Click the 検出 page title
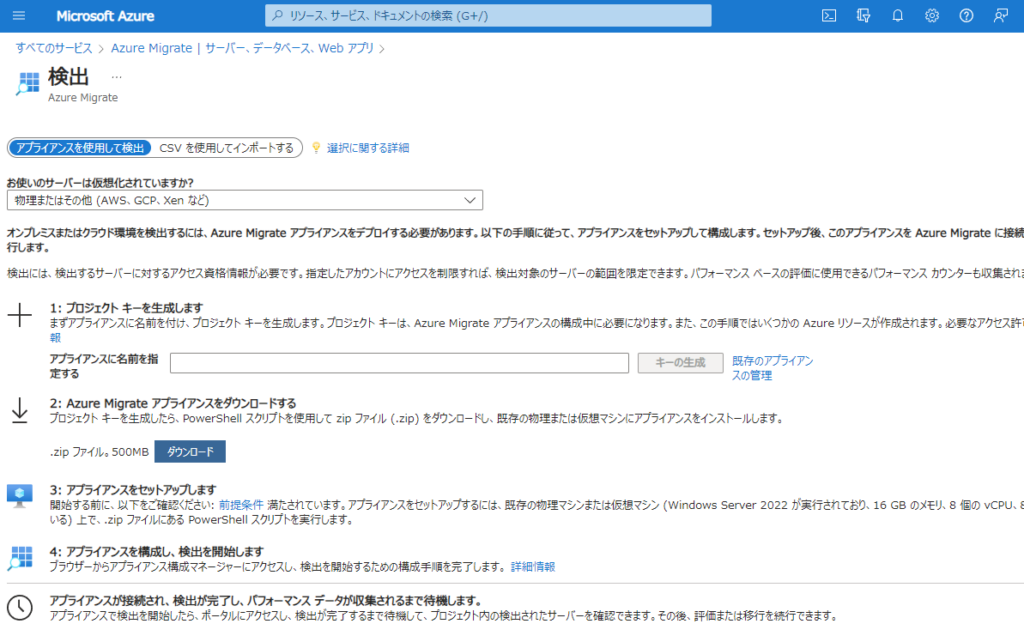The image size is (1024, 636). [x=68, y=77]
